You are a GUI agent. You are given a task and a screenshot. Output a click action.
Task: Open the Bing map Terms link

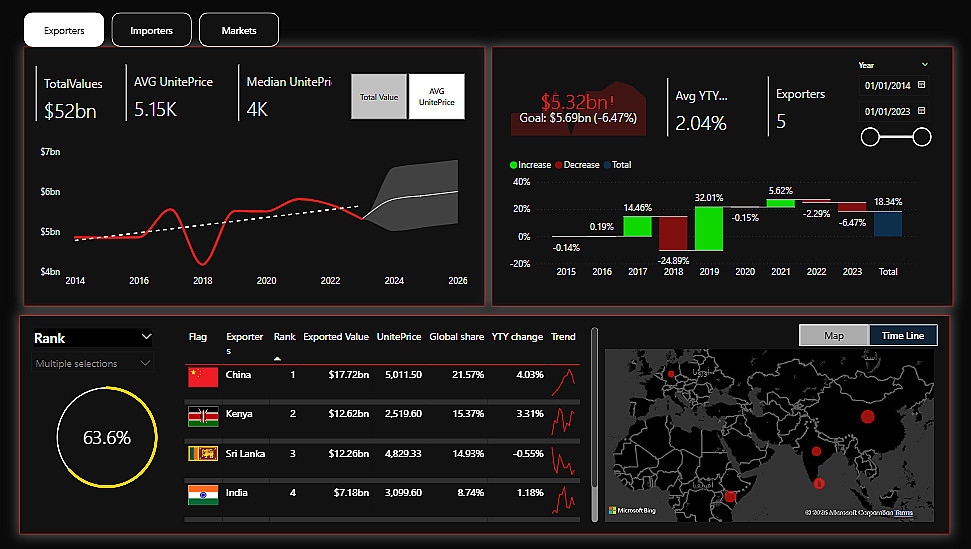(904, 512)
